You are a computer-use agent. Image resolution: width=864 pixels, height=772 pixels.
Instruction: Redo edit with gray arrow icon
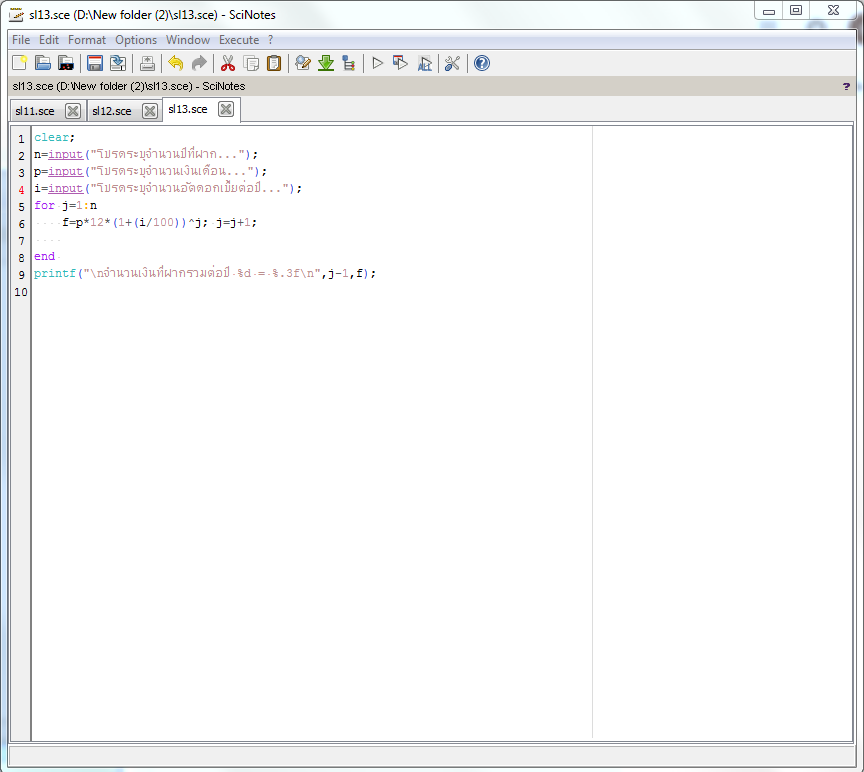click(x=199, y=63)
